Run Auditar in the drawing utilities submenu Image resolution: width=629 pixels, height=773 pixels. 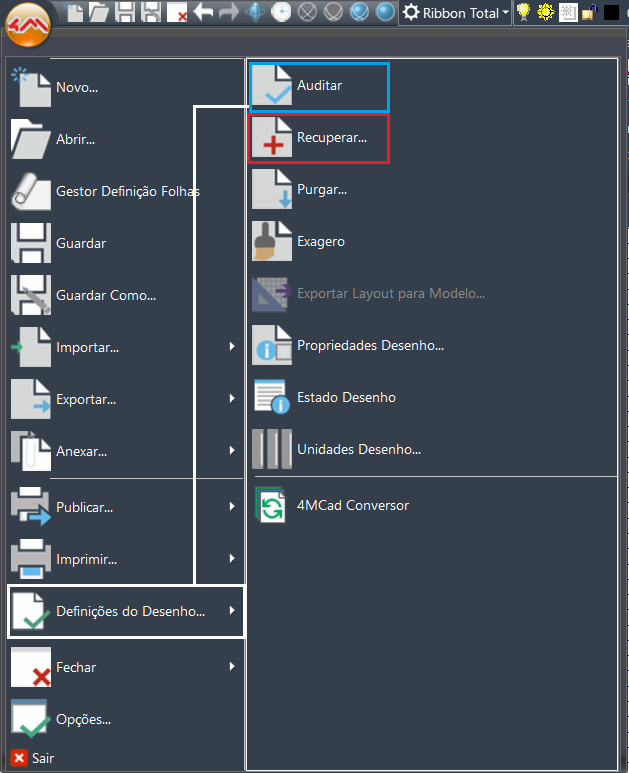[x=319, y=87]
